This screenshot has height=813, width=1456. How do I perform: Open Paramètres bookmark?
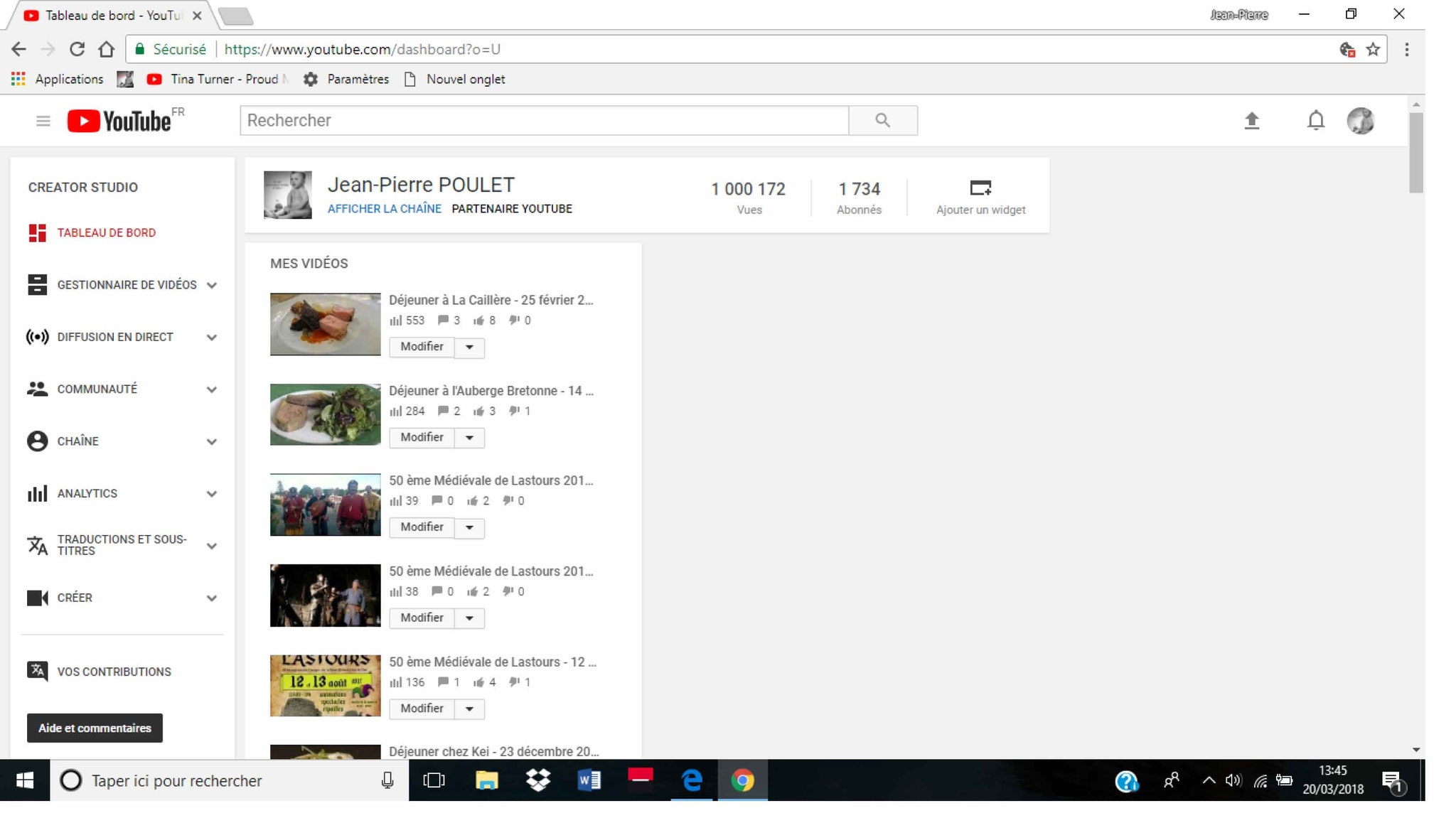(x=346, y=79)
